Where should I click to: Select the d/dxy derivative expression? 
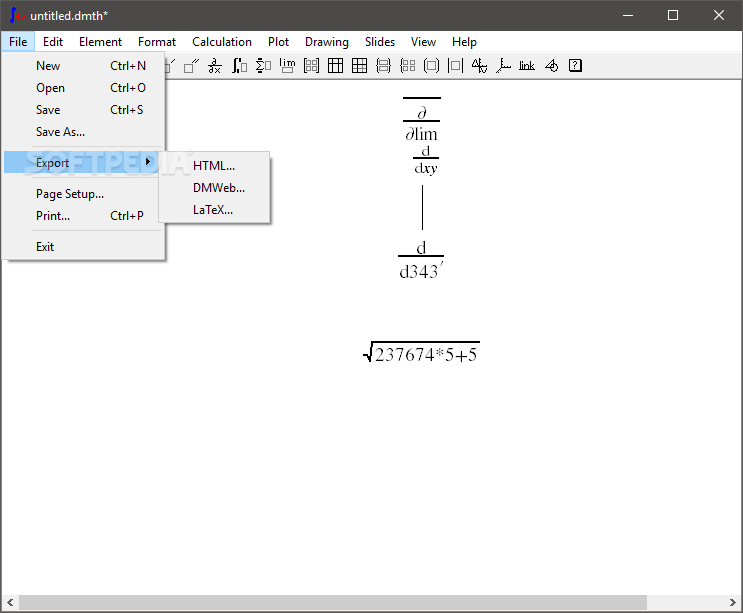click(x=426, y=161)
